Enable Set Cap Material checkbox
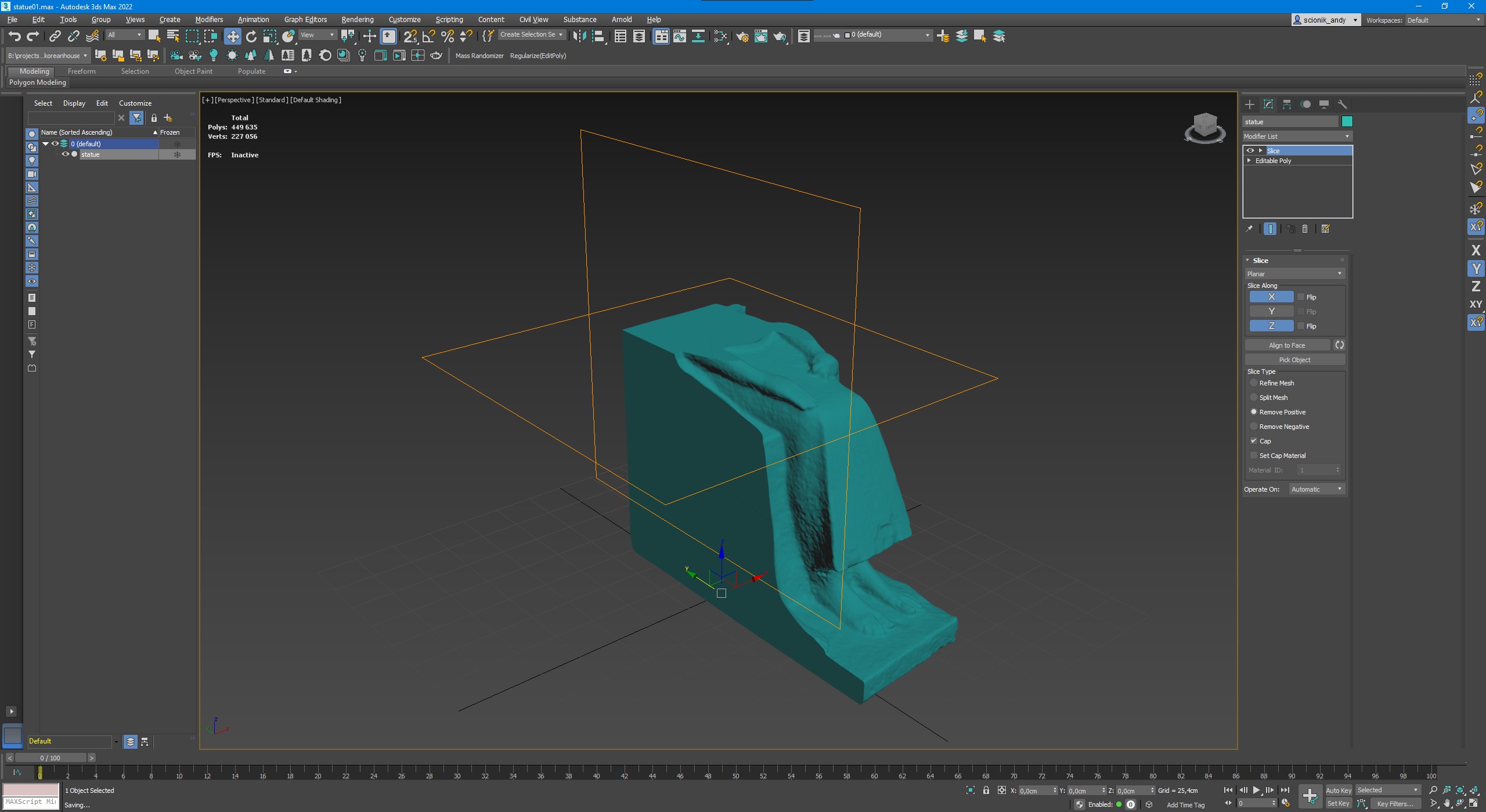1486x812 pixels. pyautogui.click(x=1254, y=455)
